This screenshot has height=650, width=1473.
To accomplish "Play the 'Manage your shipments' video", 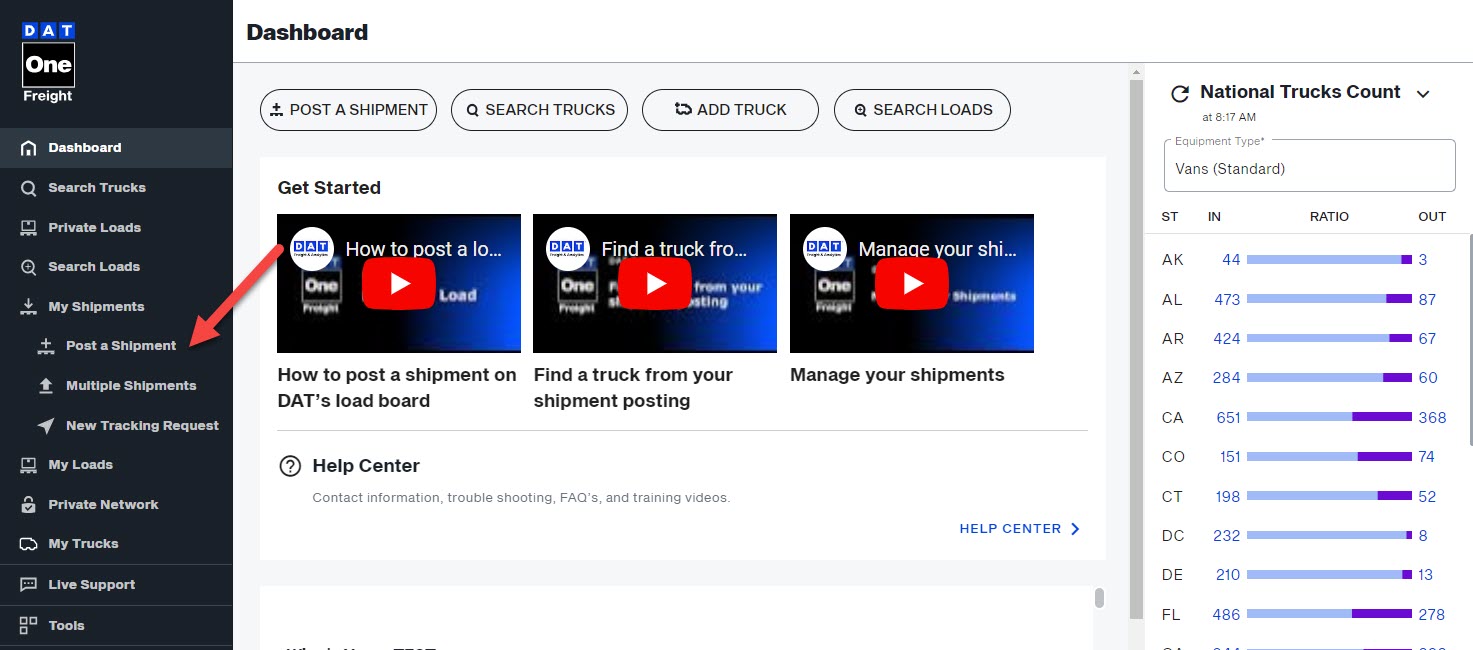I will click(x=911, y=283).
